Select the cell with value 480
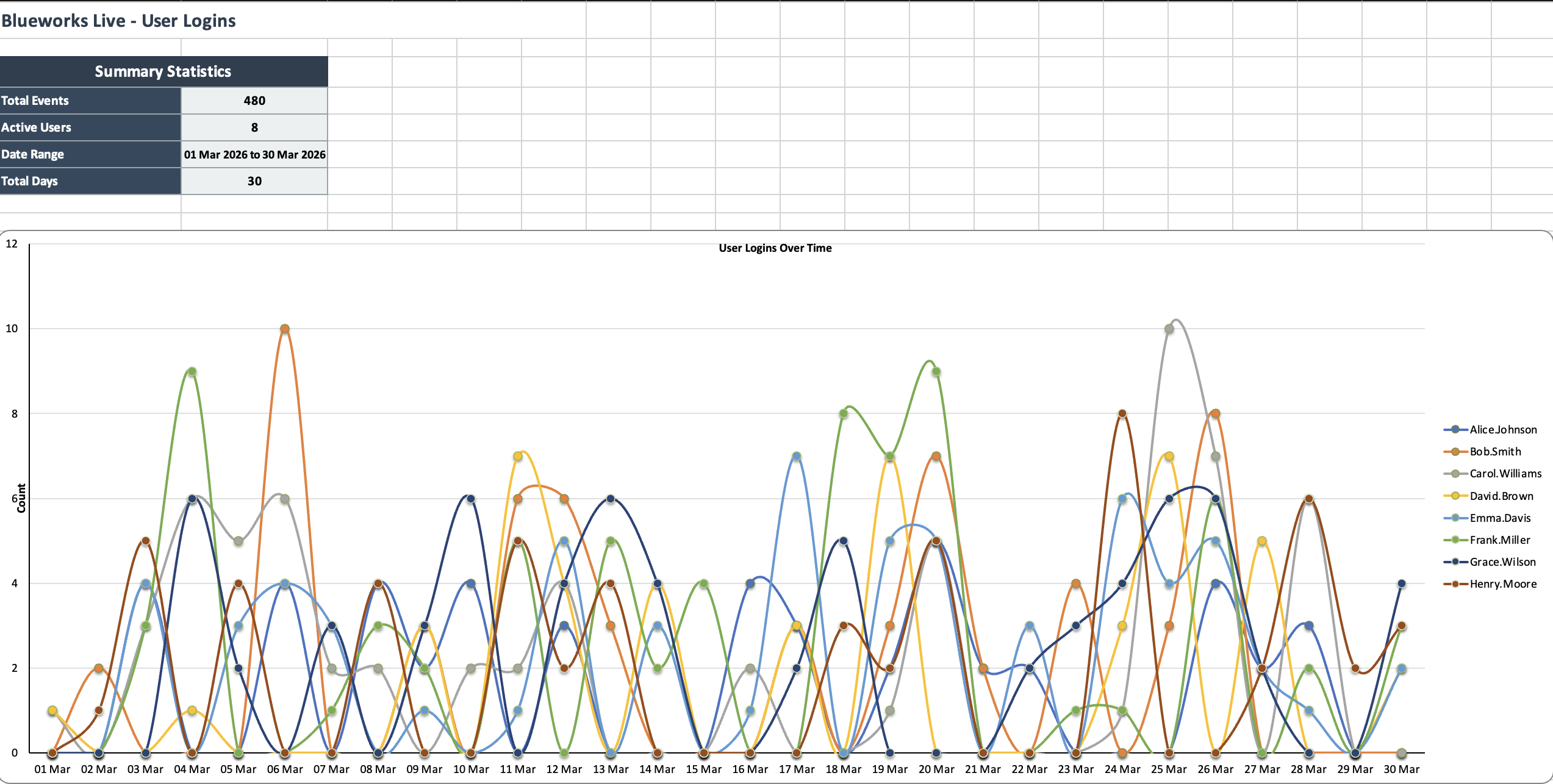Image resolution: width=1553 pixels, height=784 pixels. pos(254,101)
